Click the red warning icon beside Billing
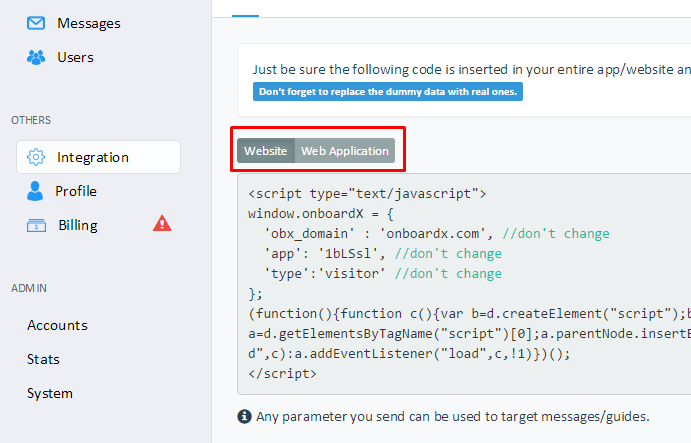Viewport: 691px width, 443px height. (162, 223)
